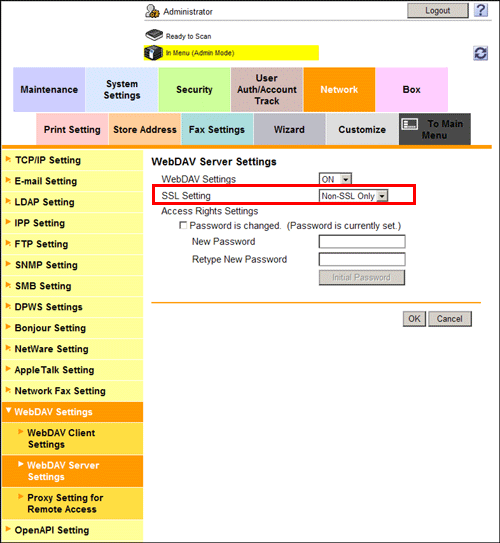Viewport: 500px width, 543px height.
Task: Switch to the Security tab
Action: (x=194, y=89)
